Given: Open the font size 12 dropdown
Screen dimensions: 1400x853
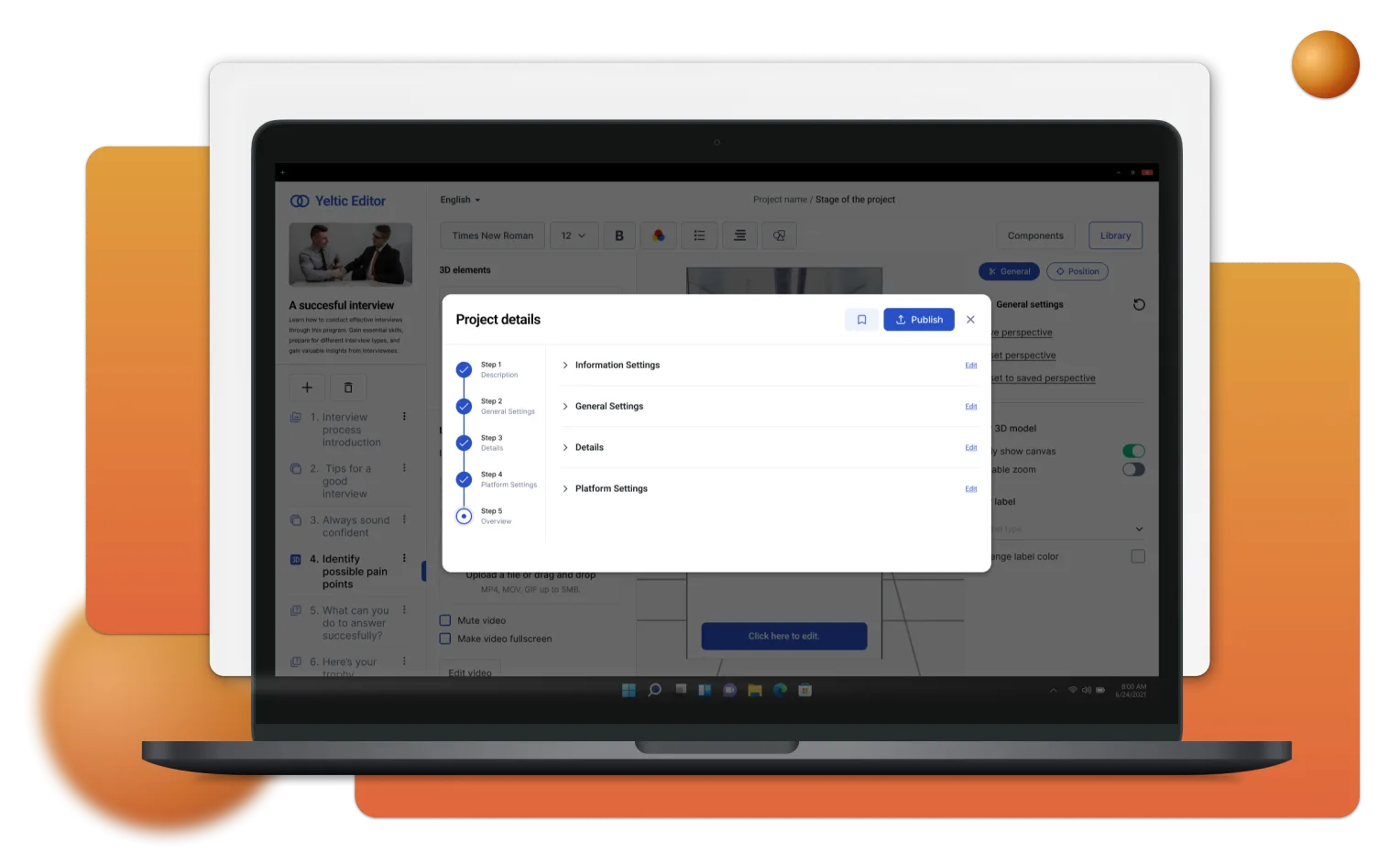Looking at the screenshot, I should (x=574, y=235).
